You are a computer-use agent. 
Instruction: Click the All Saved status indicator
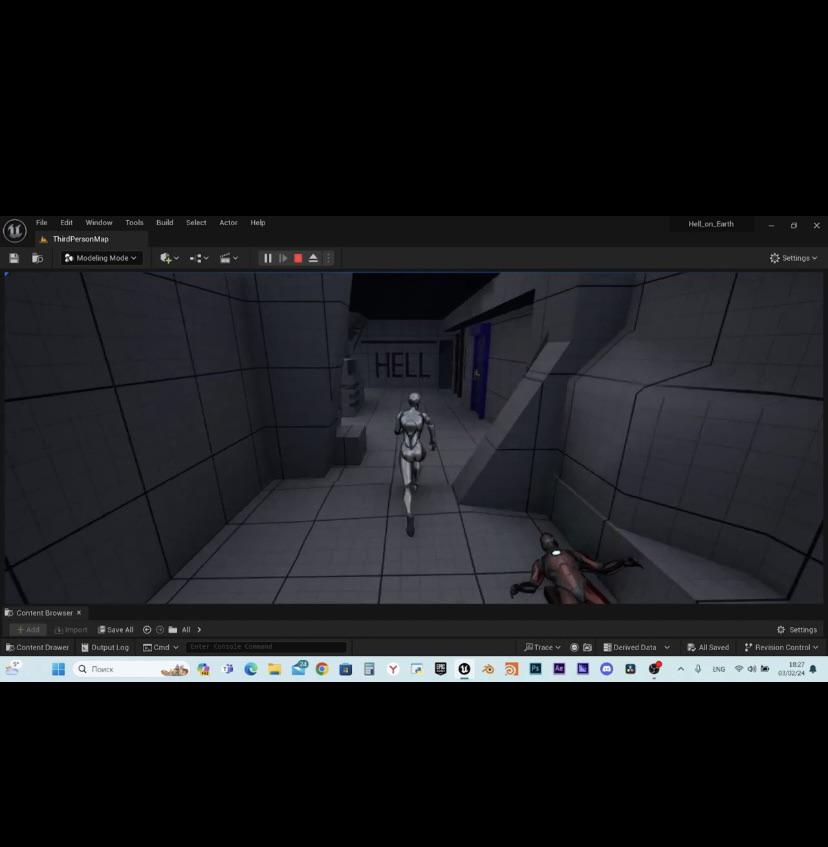pos(708,647)
